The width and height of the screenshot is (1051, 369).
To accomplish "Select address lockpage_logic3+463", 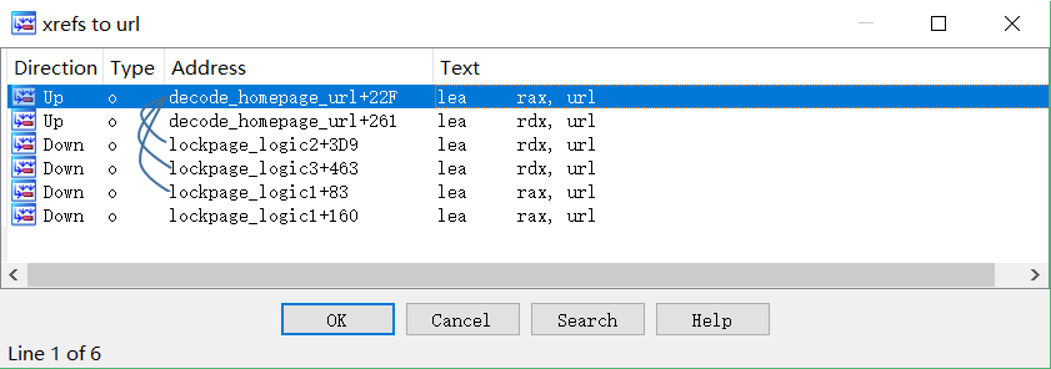I will [x=263, y=168].
